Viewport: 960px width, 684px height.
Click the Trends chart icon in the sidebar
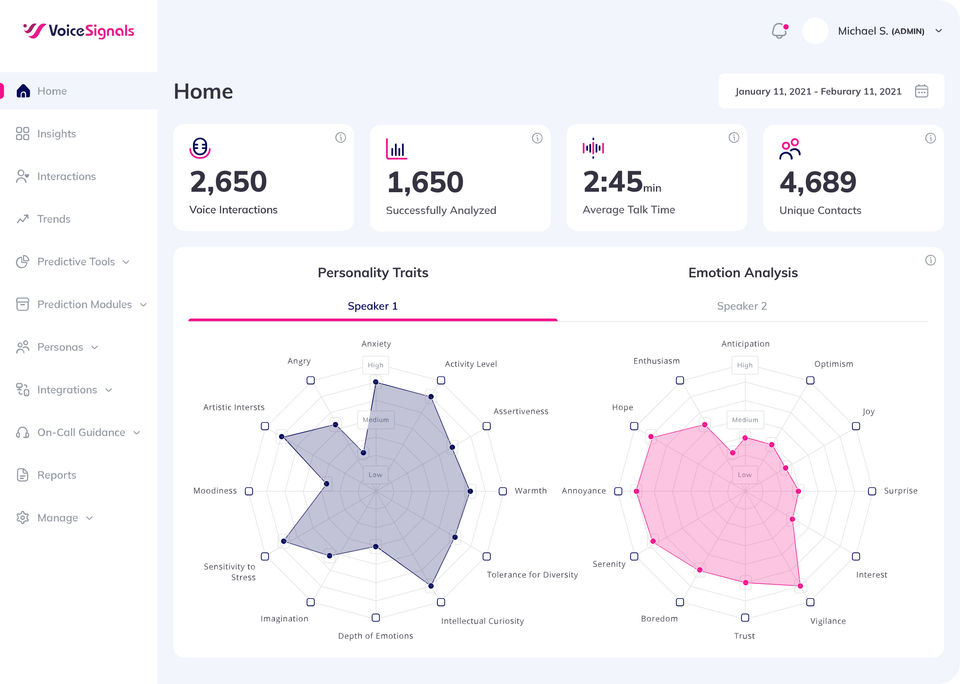(x=23, y=219)
